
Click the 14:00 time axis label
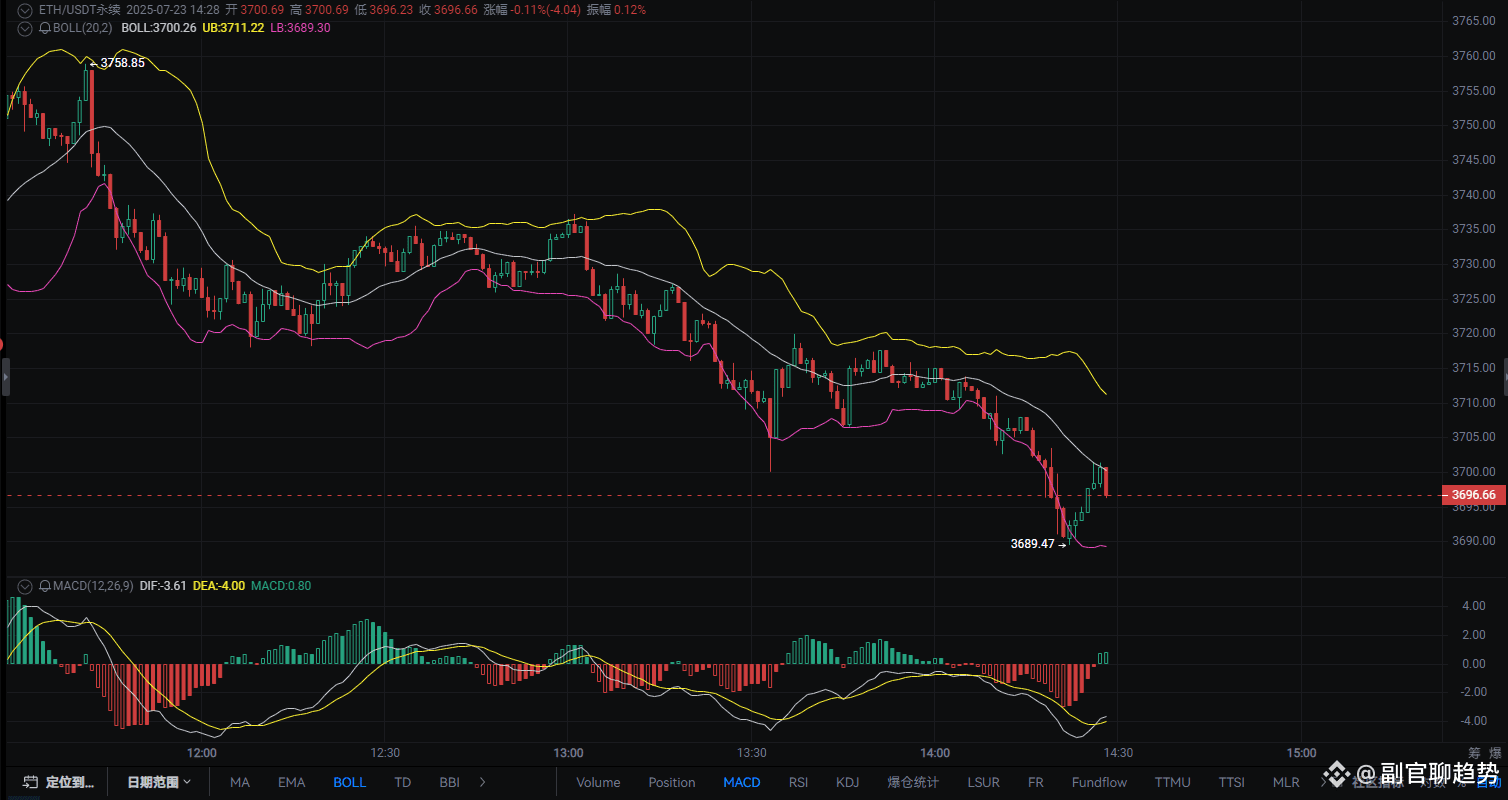(935, 753)
